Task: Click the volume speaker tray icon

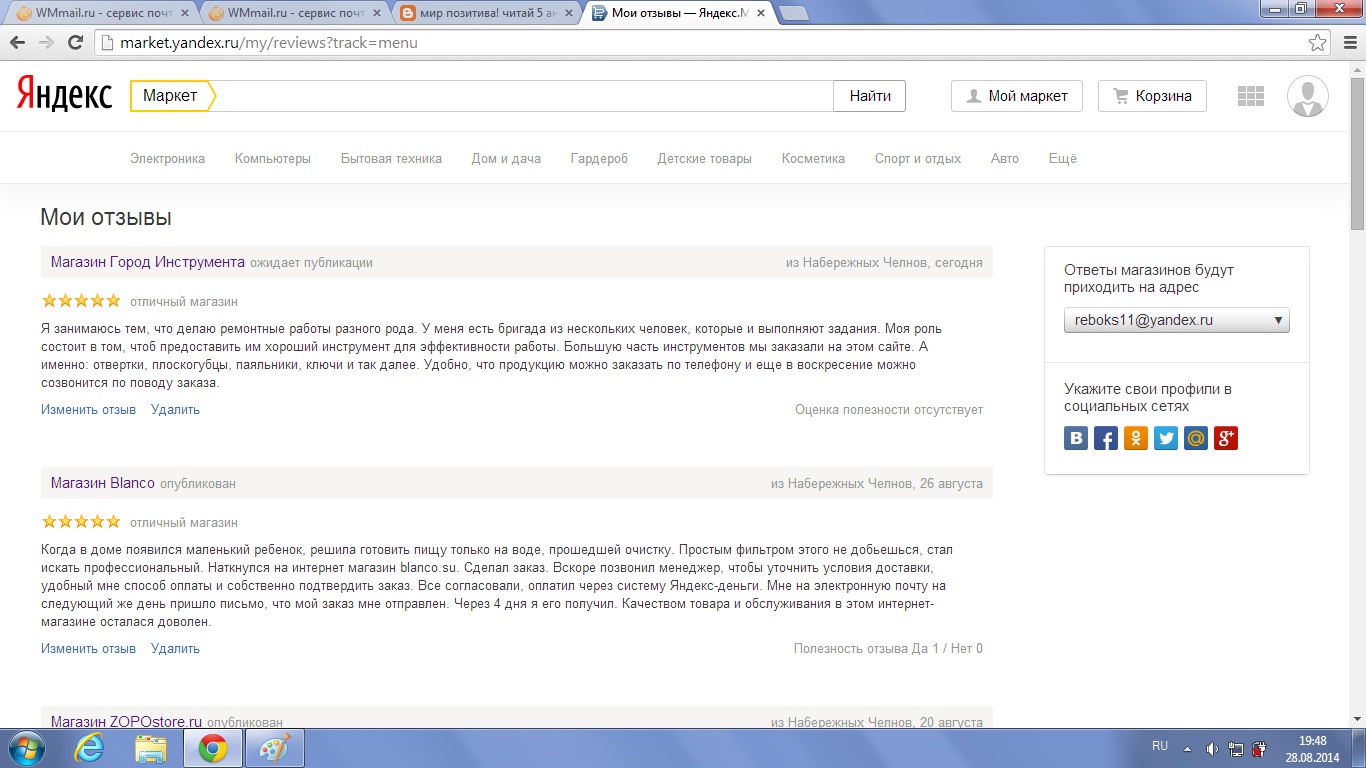Action: [x=1212, y=748]
